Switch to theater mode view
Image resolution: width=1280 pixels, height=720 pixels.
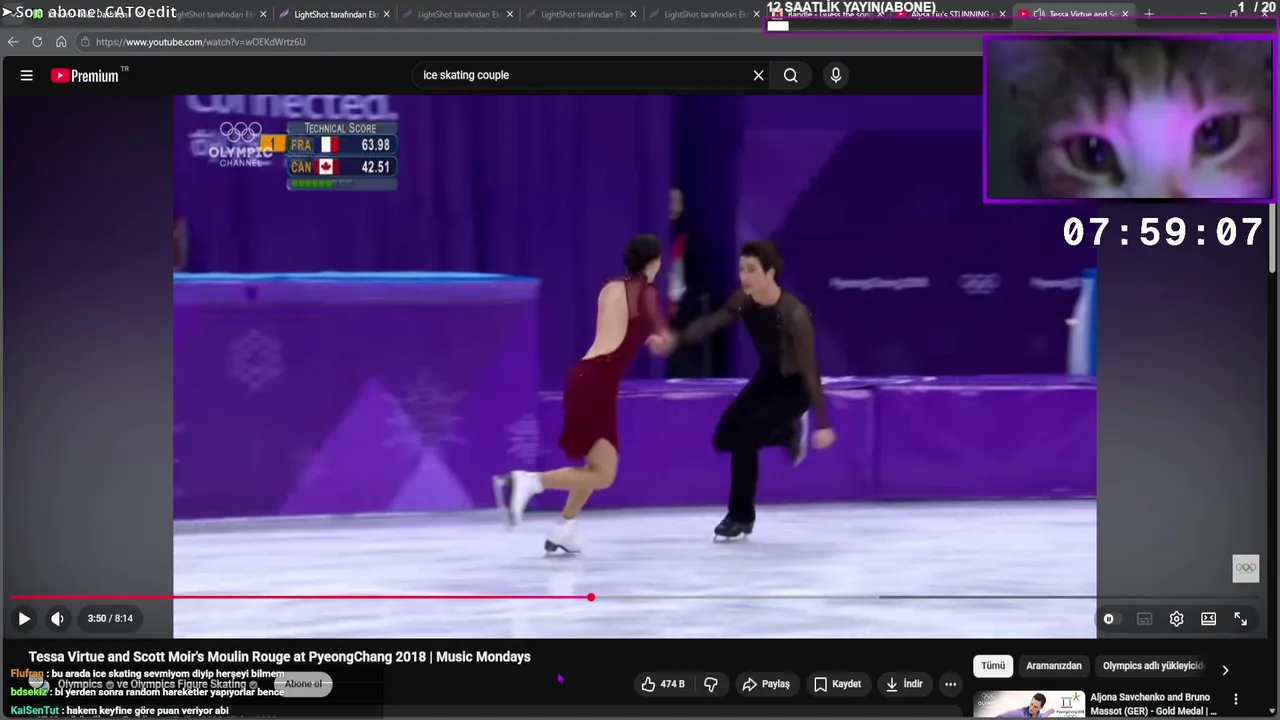point(1208,619)
